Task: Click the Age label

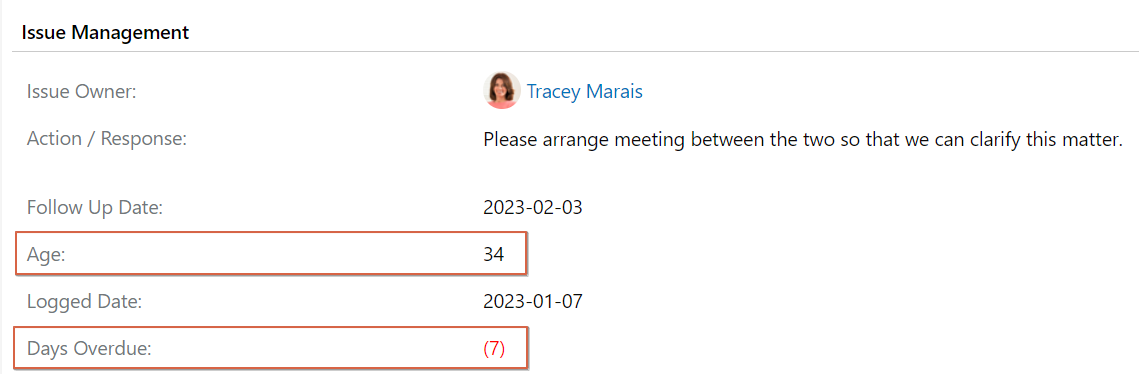Action: click(44, 255)
